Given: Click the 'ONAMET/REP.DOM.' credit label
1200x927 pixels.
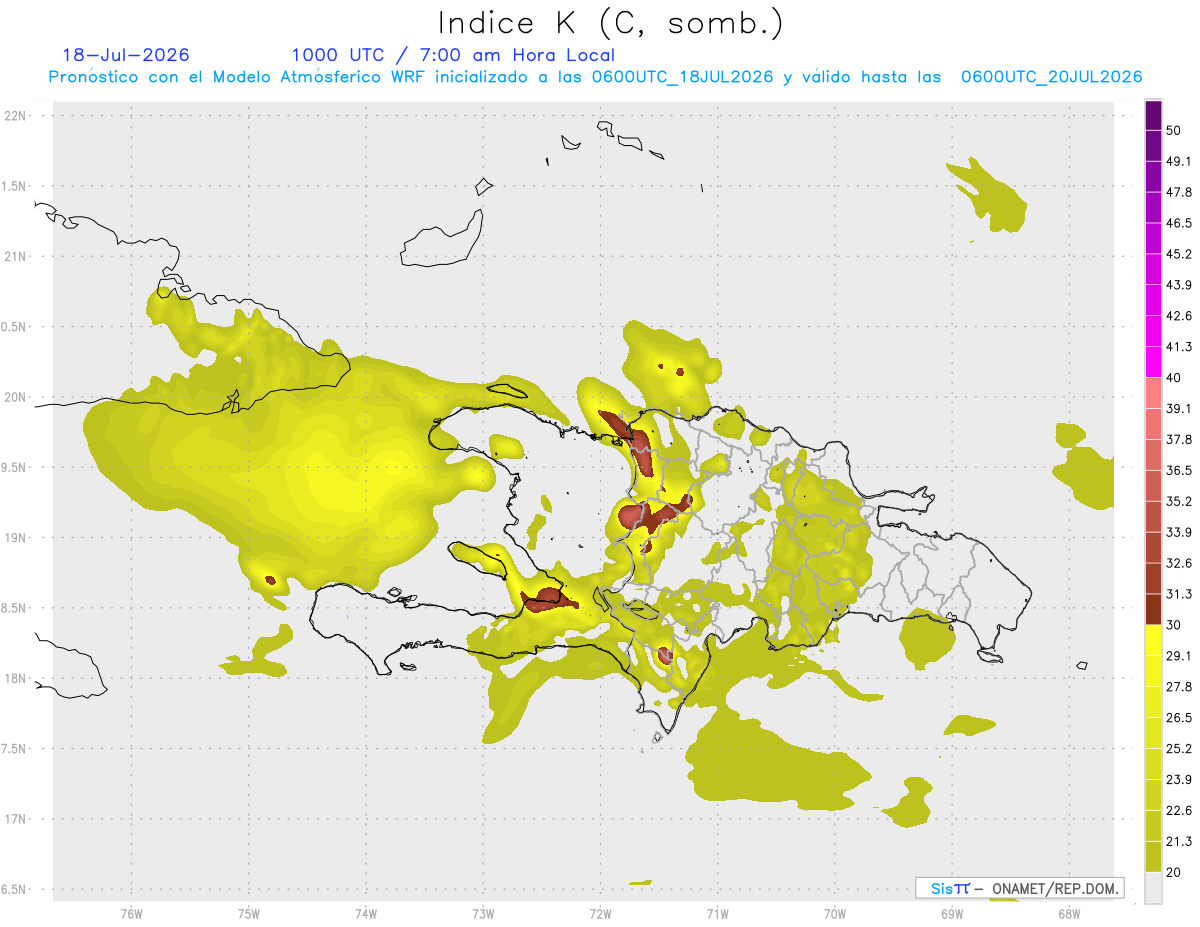Looking at the screenshot, I should coord(1055,888).
